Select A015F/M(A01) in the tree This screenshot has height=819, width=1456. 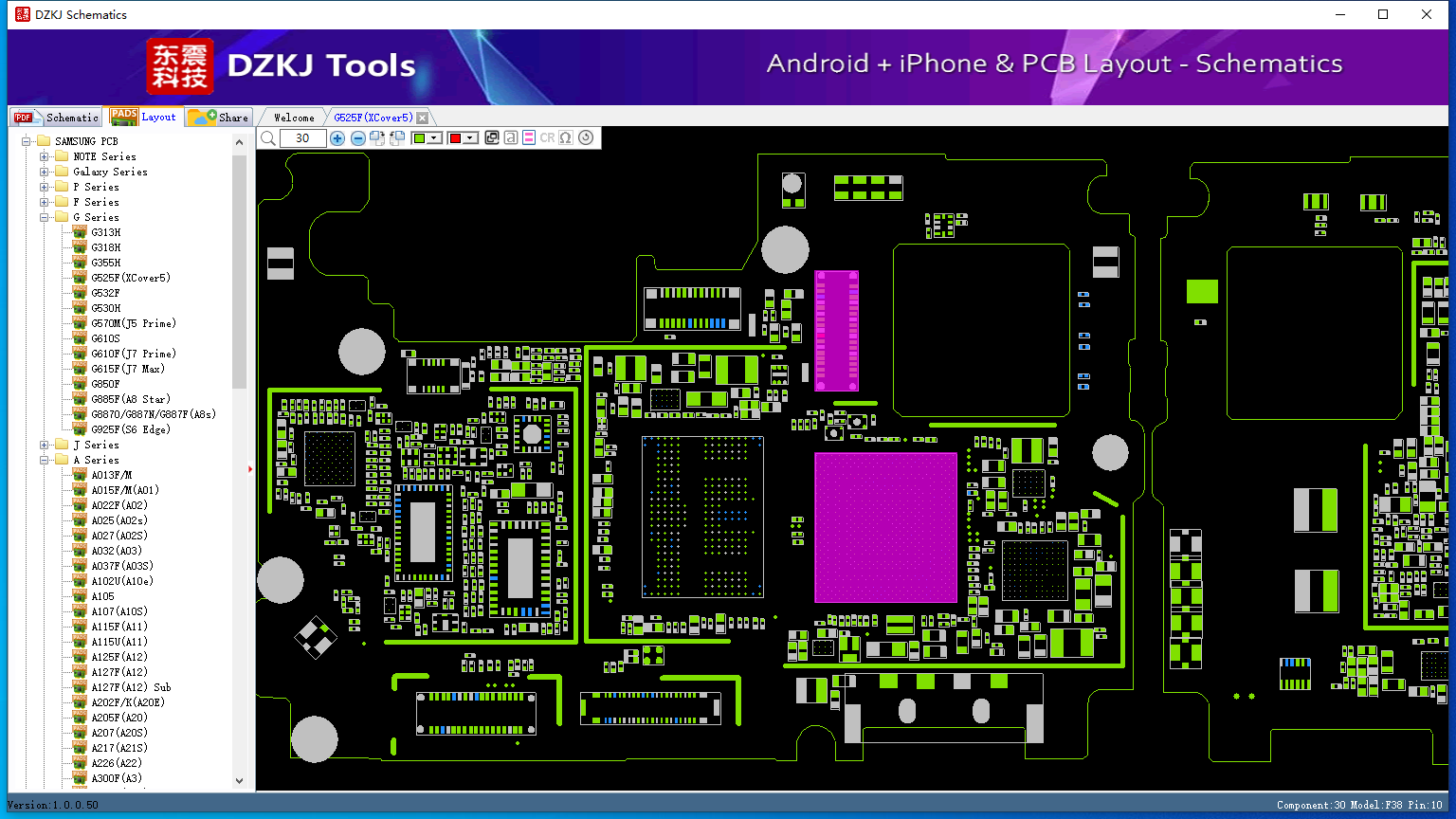[125, 490]
